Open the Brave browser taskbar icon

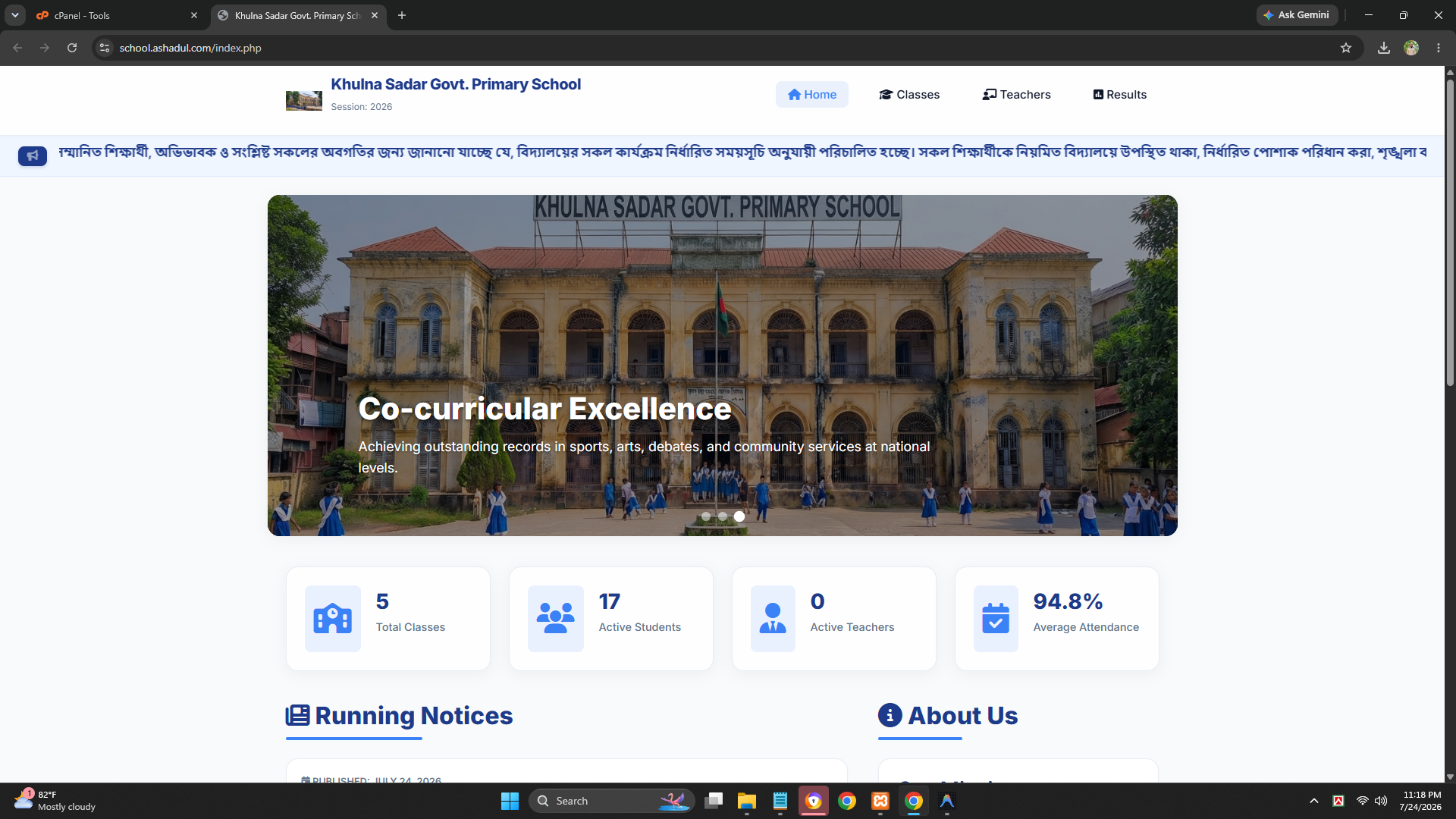pyautogui.click(x=814, y=801)
